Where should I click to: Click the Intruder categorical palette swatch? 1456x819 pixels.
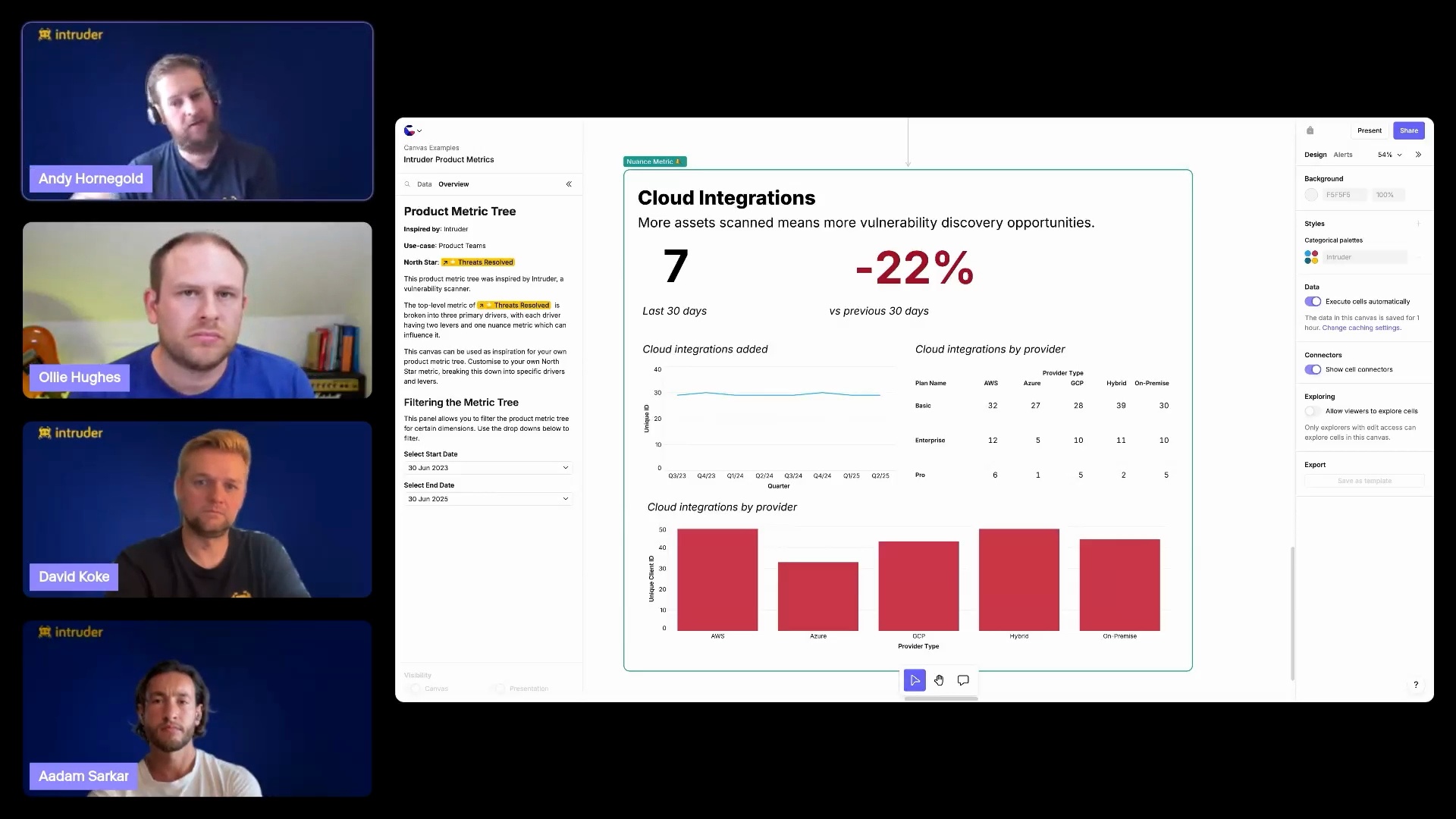point(1311,257)
